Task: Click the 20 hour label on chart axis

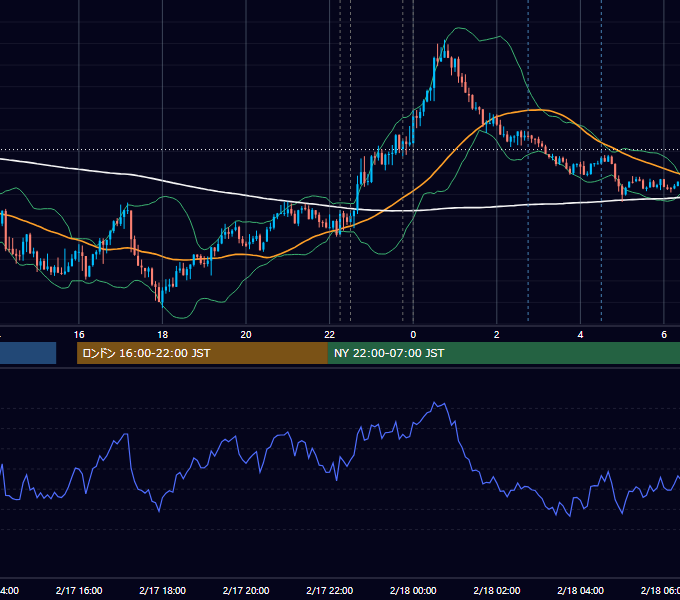Action: pos(246,335)
